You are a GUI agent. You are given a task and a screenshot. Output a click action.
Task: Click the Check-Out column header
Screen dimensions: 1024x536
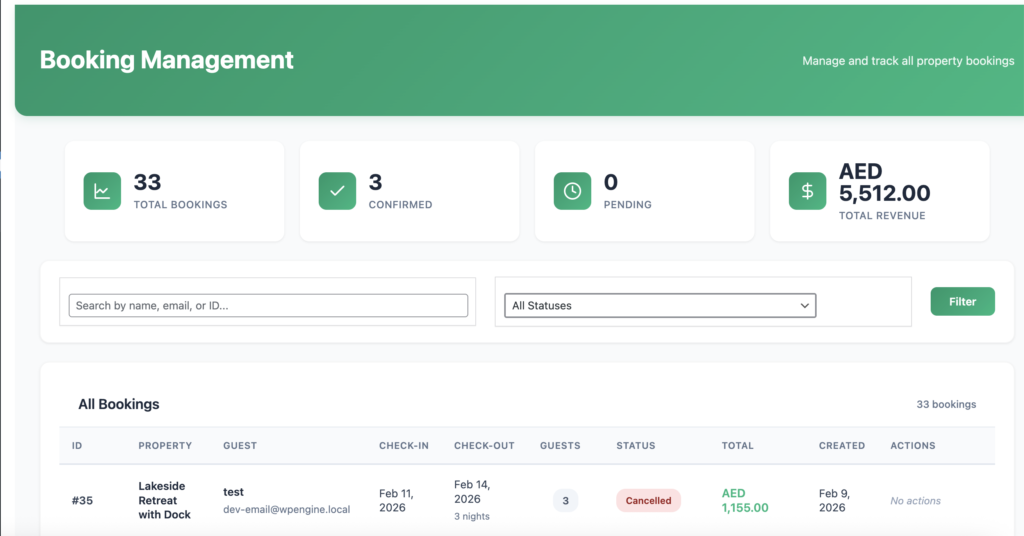(484, 446)
